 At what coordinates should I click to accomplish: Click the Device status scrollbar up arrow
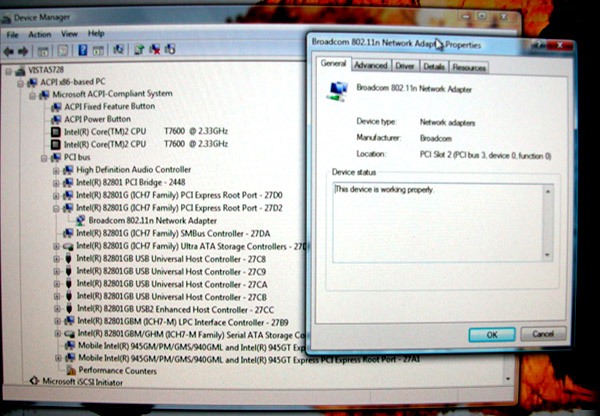(548, 191)
